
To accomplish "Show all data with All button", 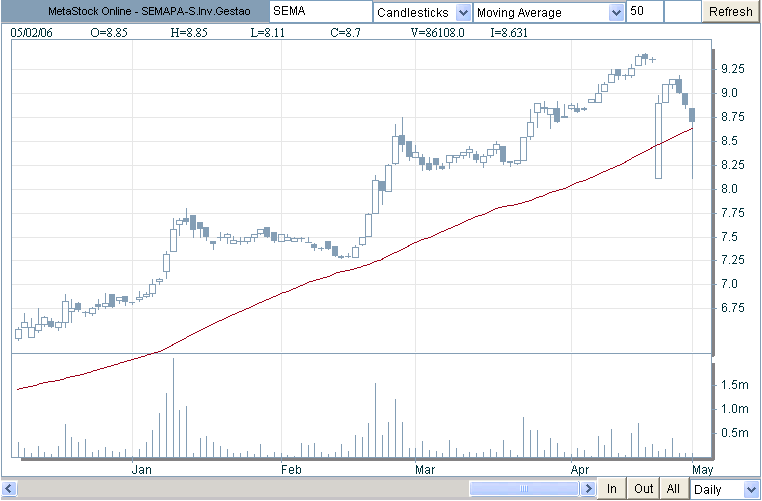I will click(x=673, y=488).
